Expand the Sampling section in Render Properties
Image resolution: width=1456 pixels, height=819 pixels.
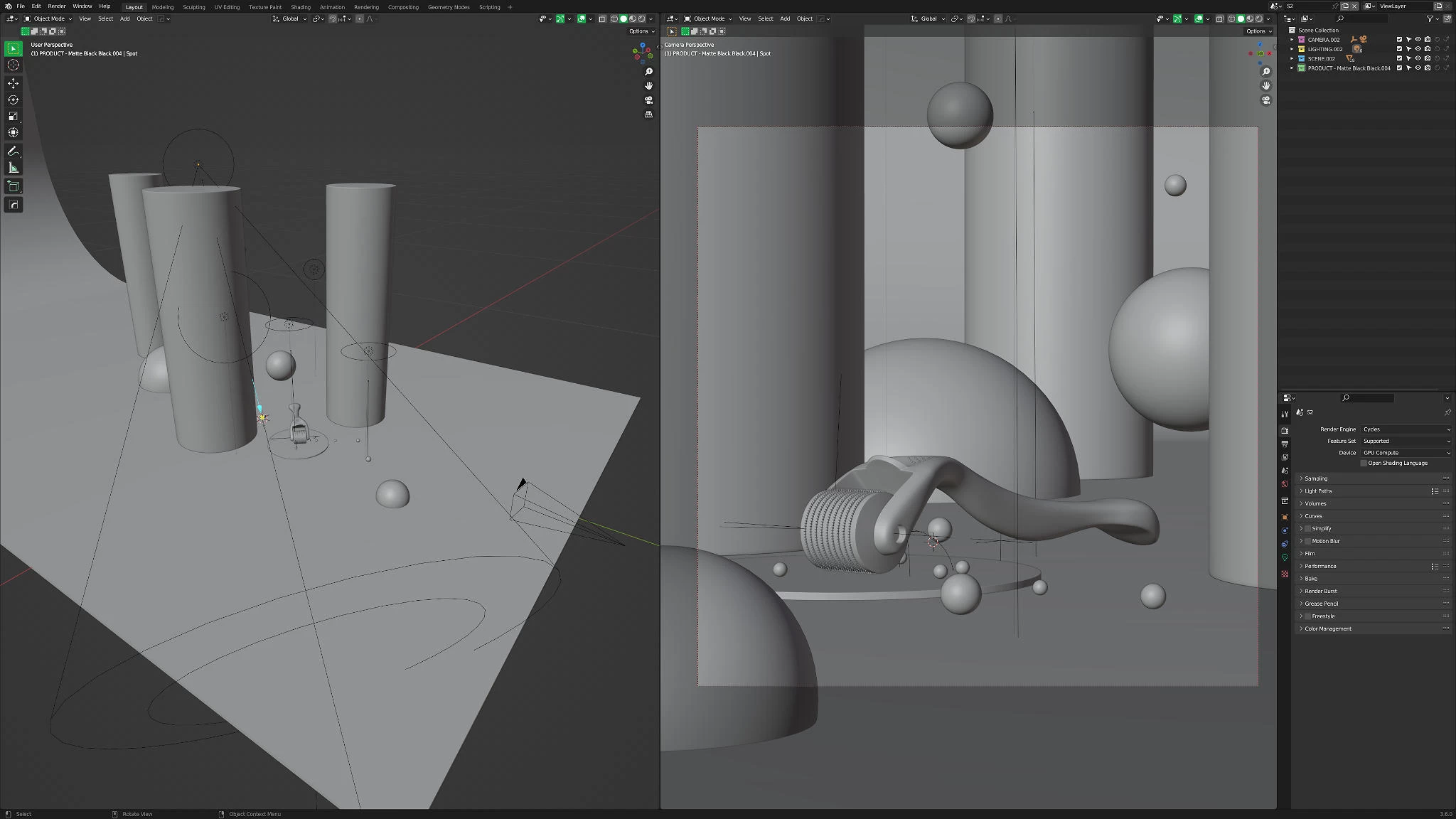[1316, 478]
